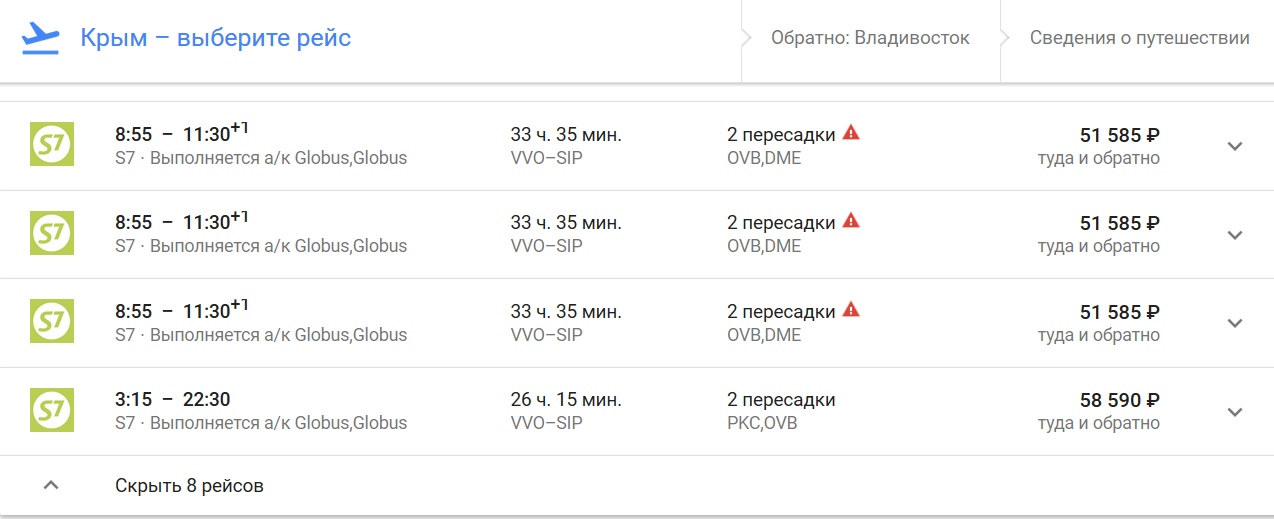Expand details of 58 590 ₽ flight
1274x519 pixels.
click(1235, 411)
